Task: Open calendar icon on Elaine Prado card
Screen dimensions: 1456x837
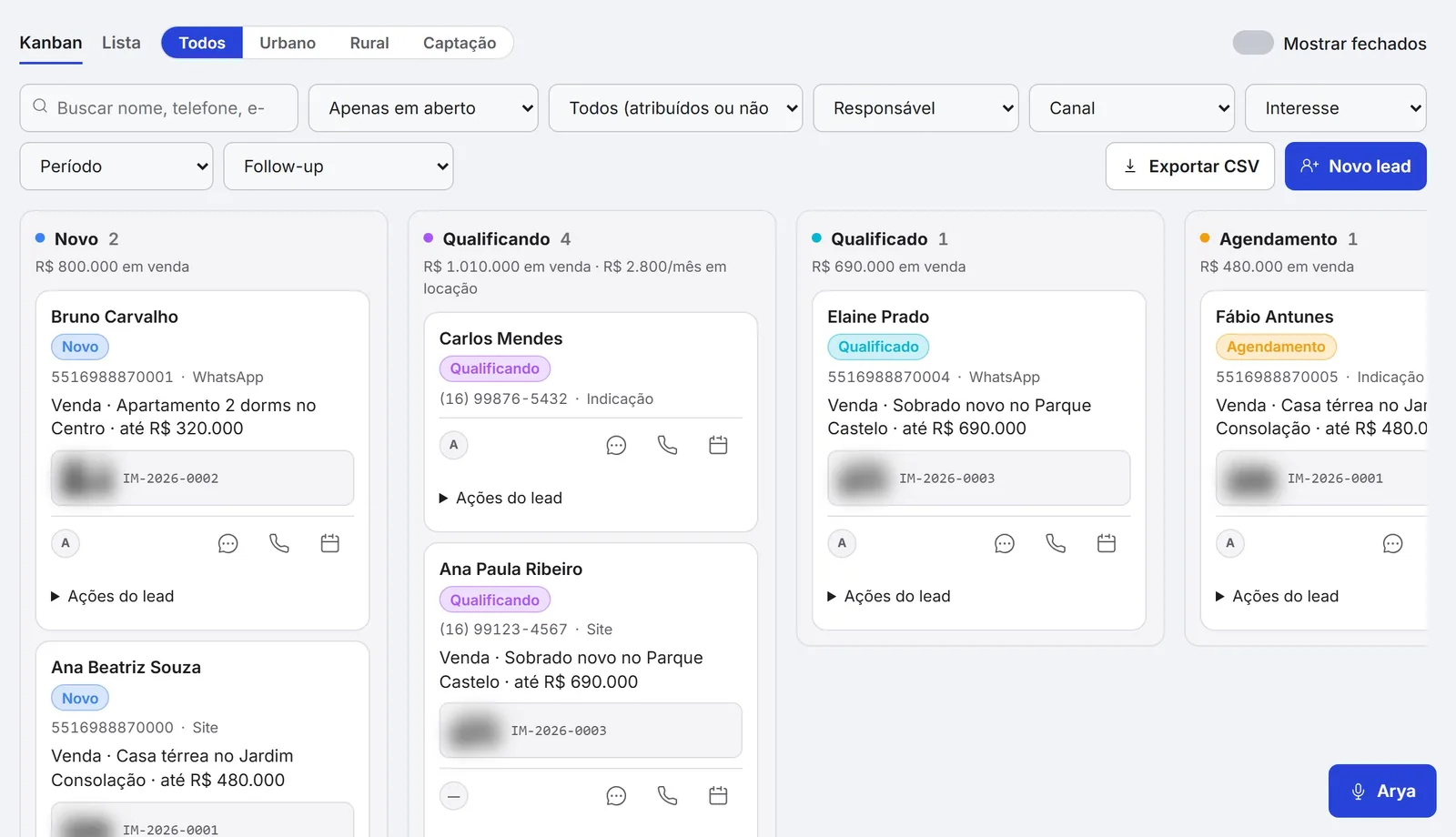Action: (x=1107, y=544)
